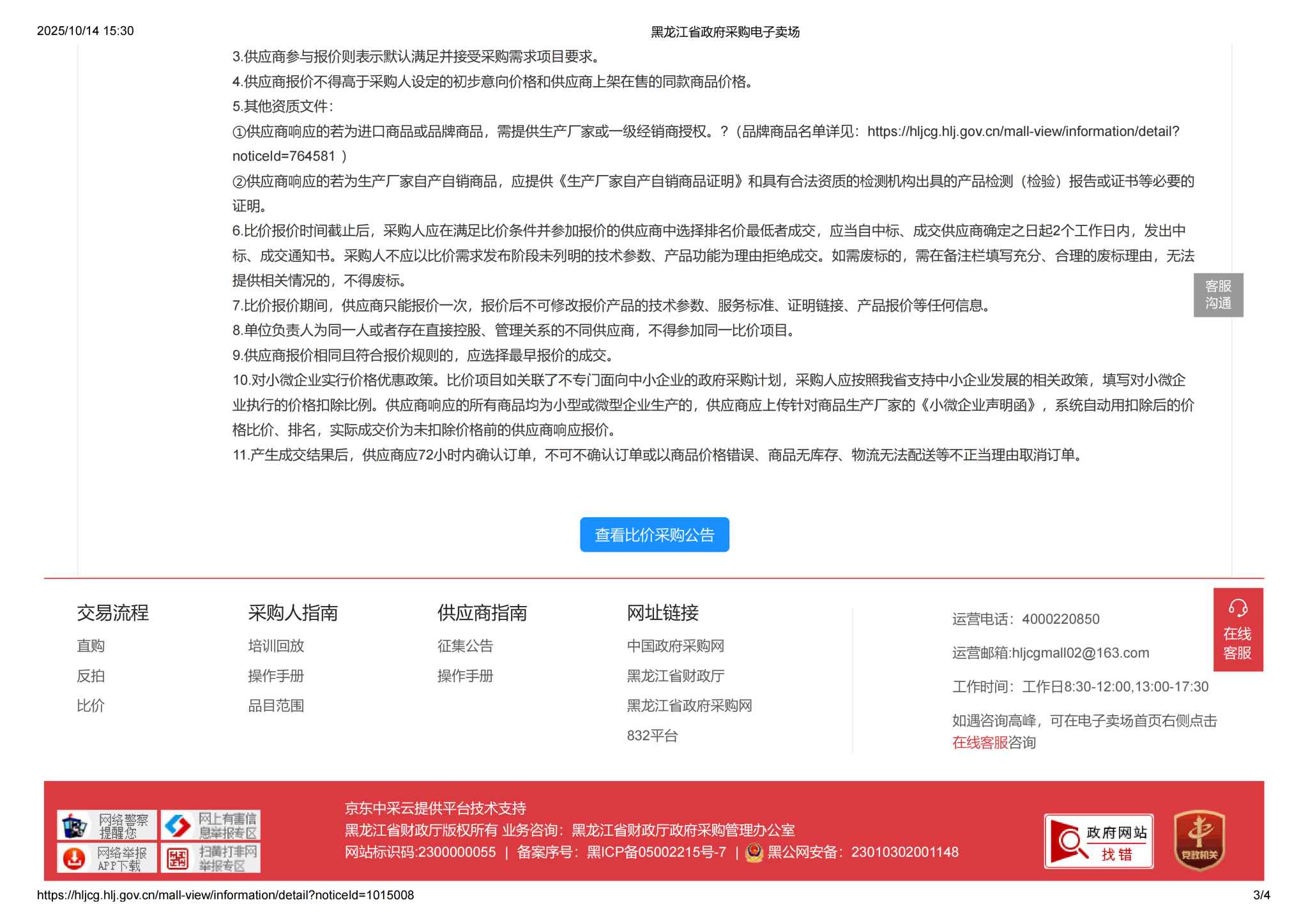Screen dimensions: 1308x924
Task: Visit the 中国政府采购网 link
Action: tap(675, 646)
